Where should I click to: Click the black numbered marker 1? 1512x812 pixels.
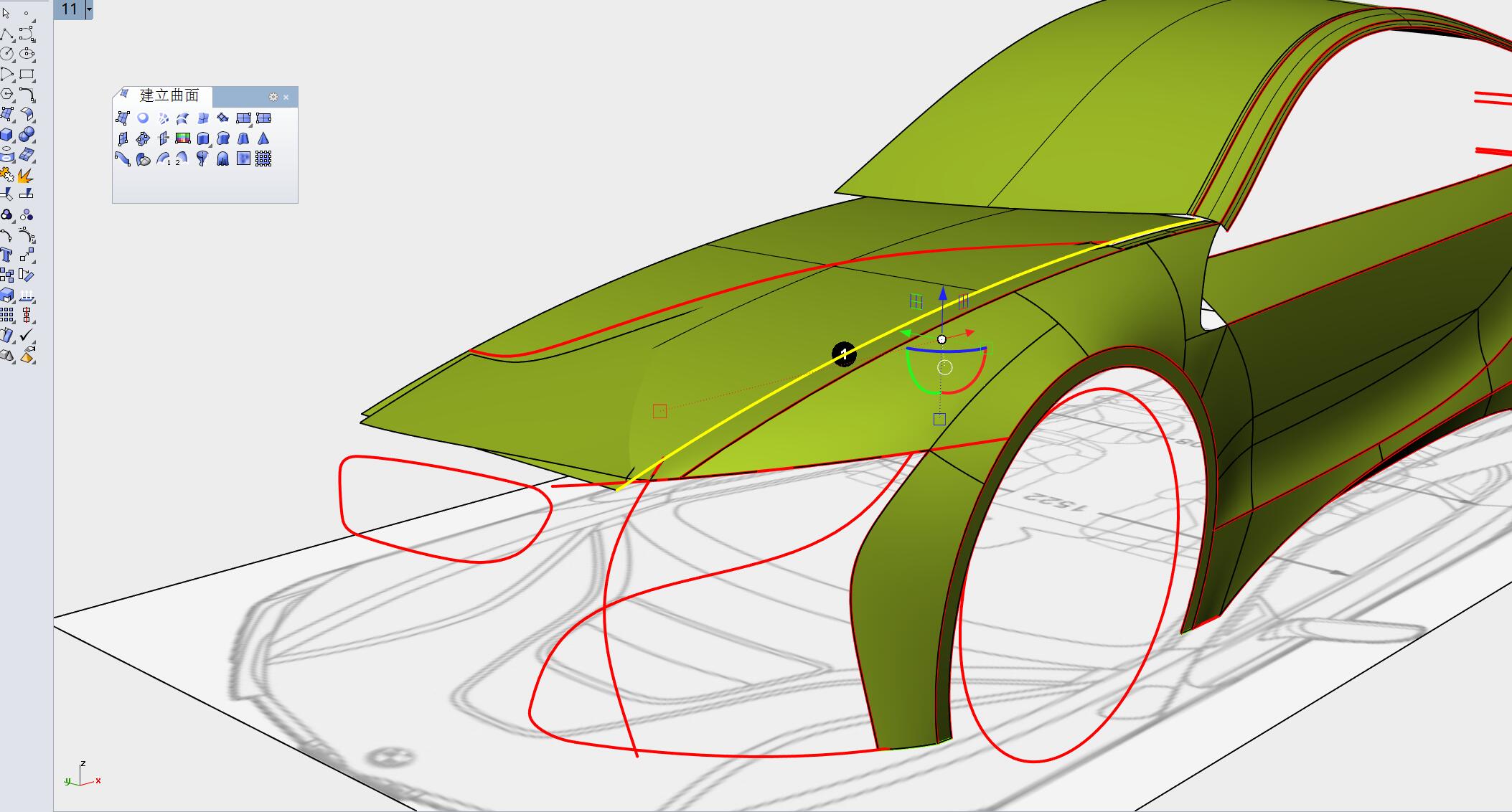coord(844,354)
